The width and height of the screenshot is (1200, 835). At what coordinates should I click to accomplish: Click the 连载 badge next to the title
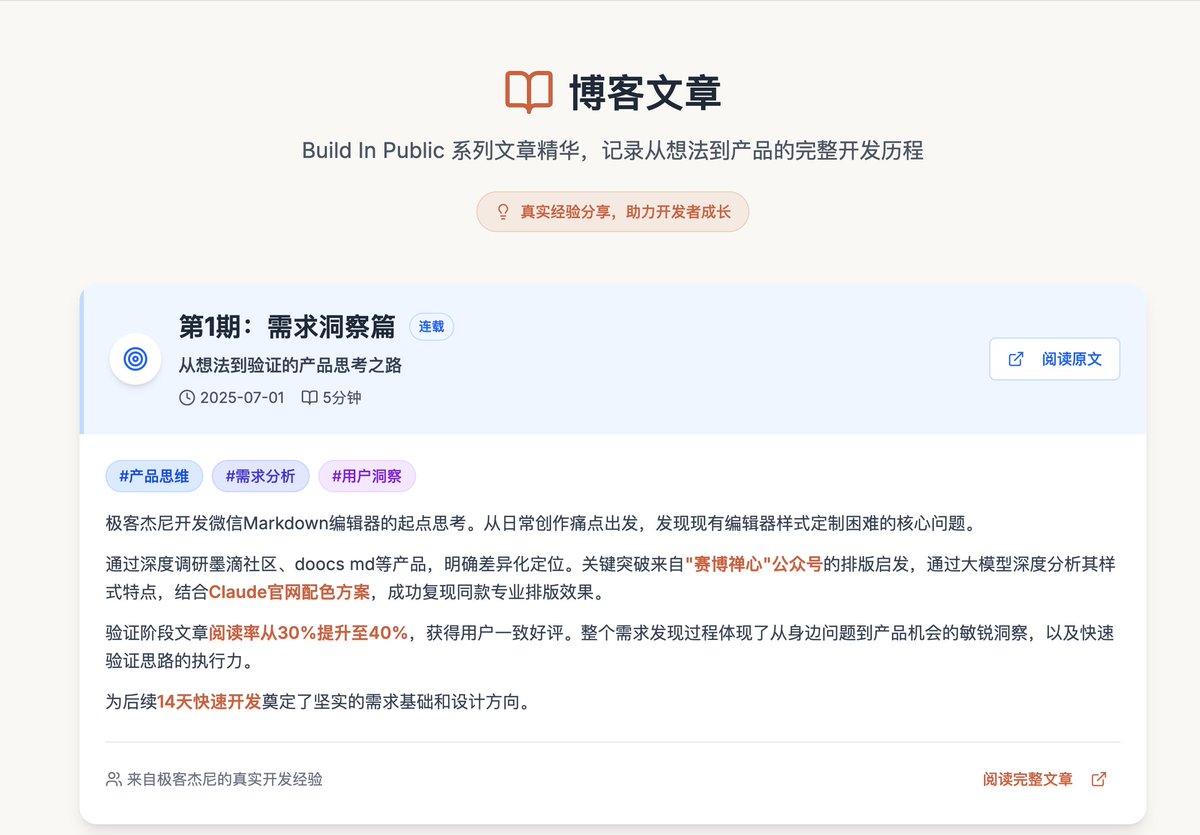[x=431, y=327]
